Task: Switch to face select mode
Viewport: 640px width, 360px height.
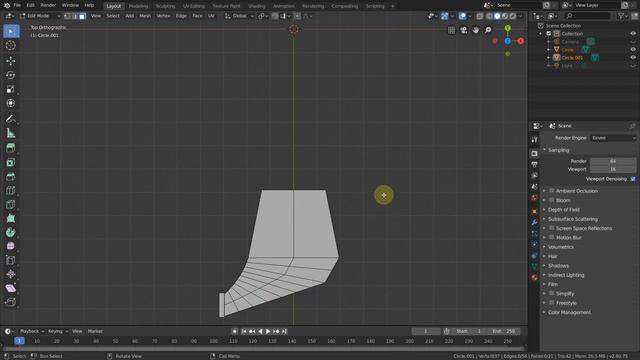Action: [82, 16]
